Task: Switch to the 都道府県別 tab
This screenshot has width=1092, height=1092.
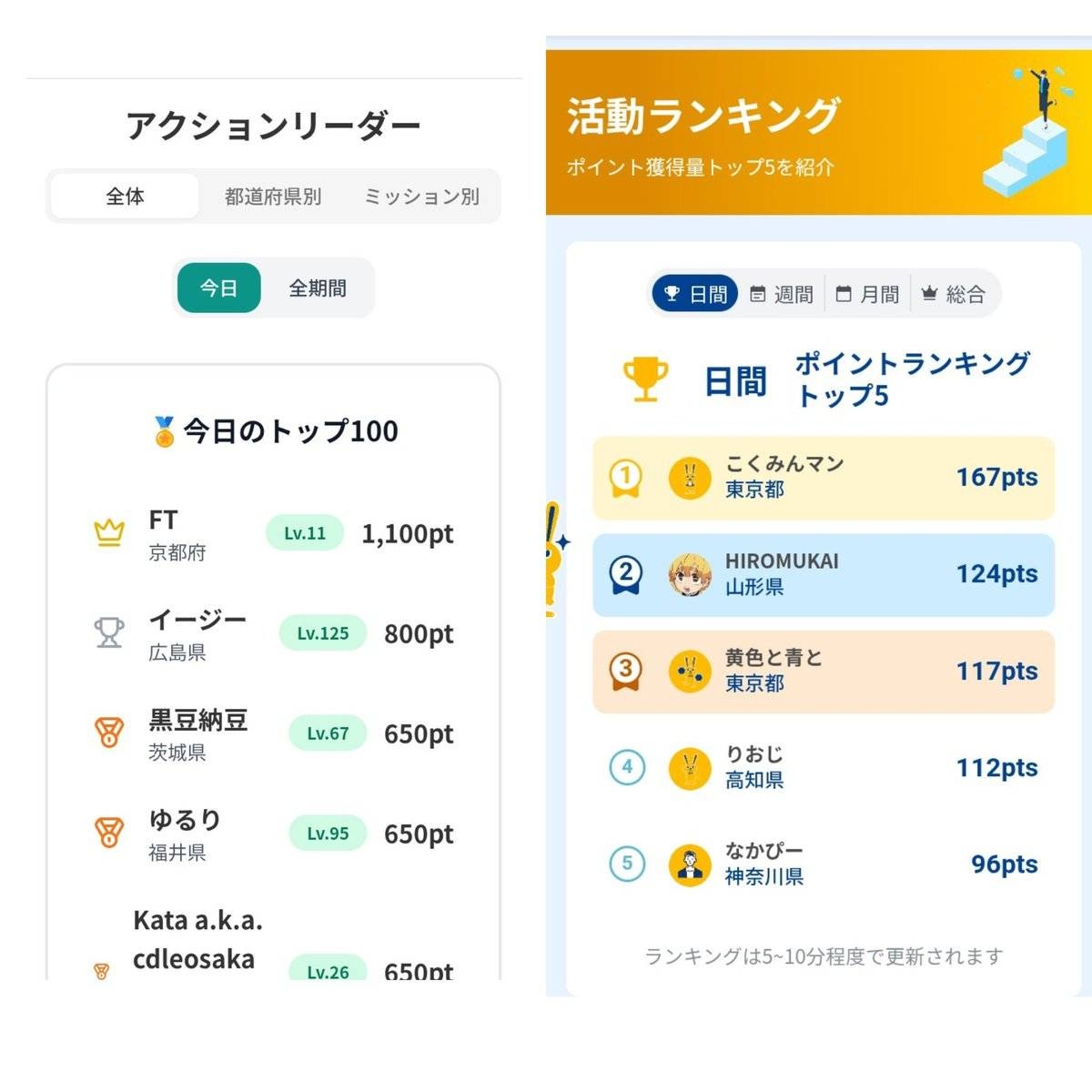Action: (x=273, y=197)
